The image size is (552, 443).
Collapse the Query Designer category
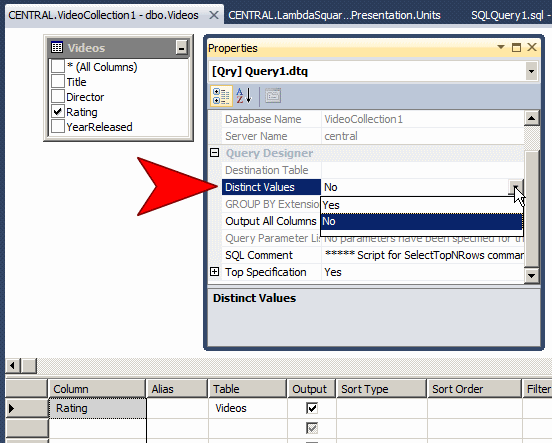[x=214, y=153]
